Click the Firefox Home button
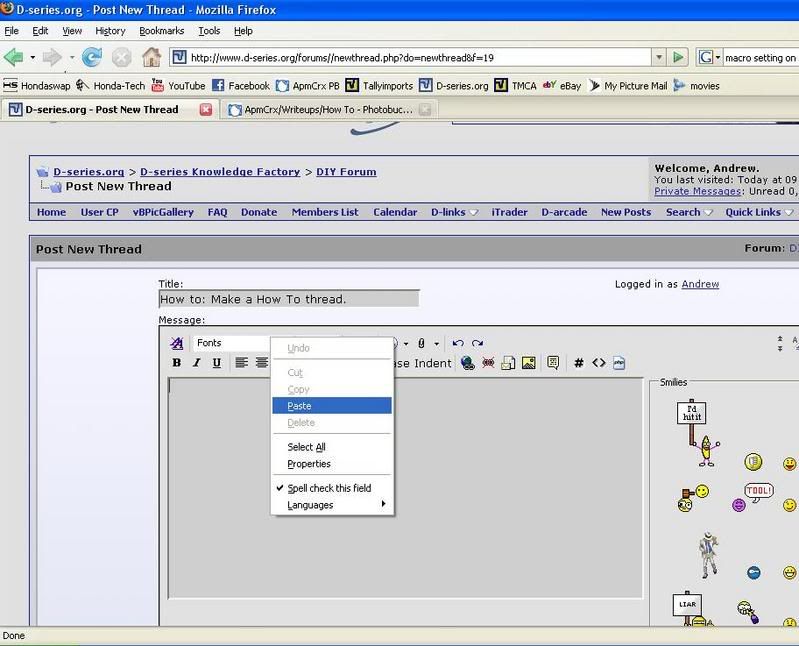 click(151, 57)
